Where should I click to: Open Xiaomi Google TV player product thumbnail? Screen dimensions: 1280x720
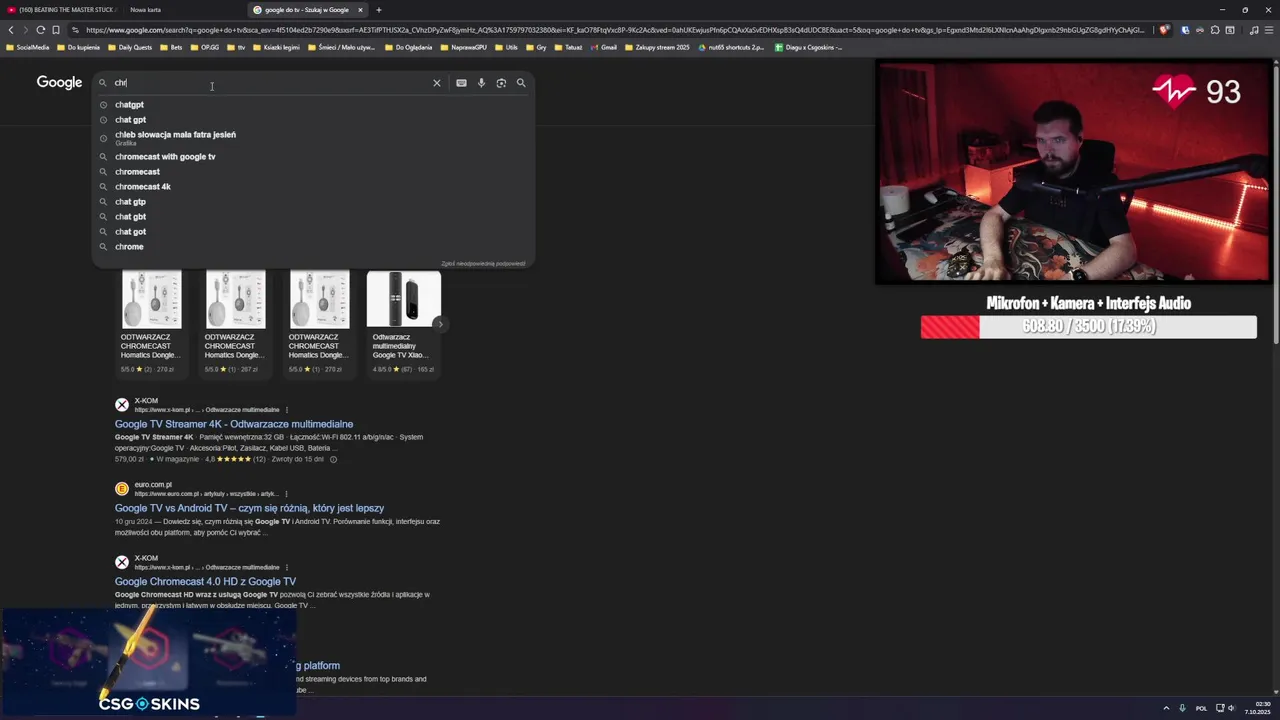pyautogui.click(x=404, y=299)
